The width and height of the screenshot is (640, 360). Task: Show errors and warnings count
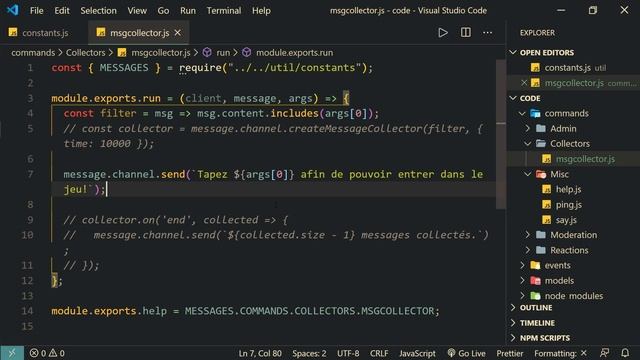pyautogui.click(x=47, y=353)
